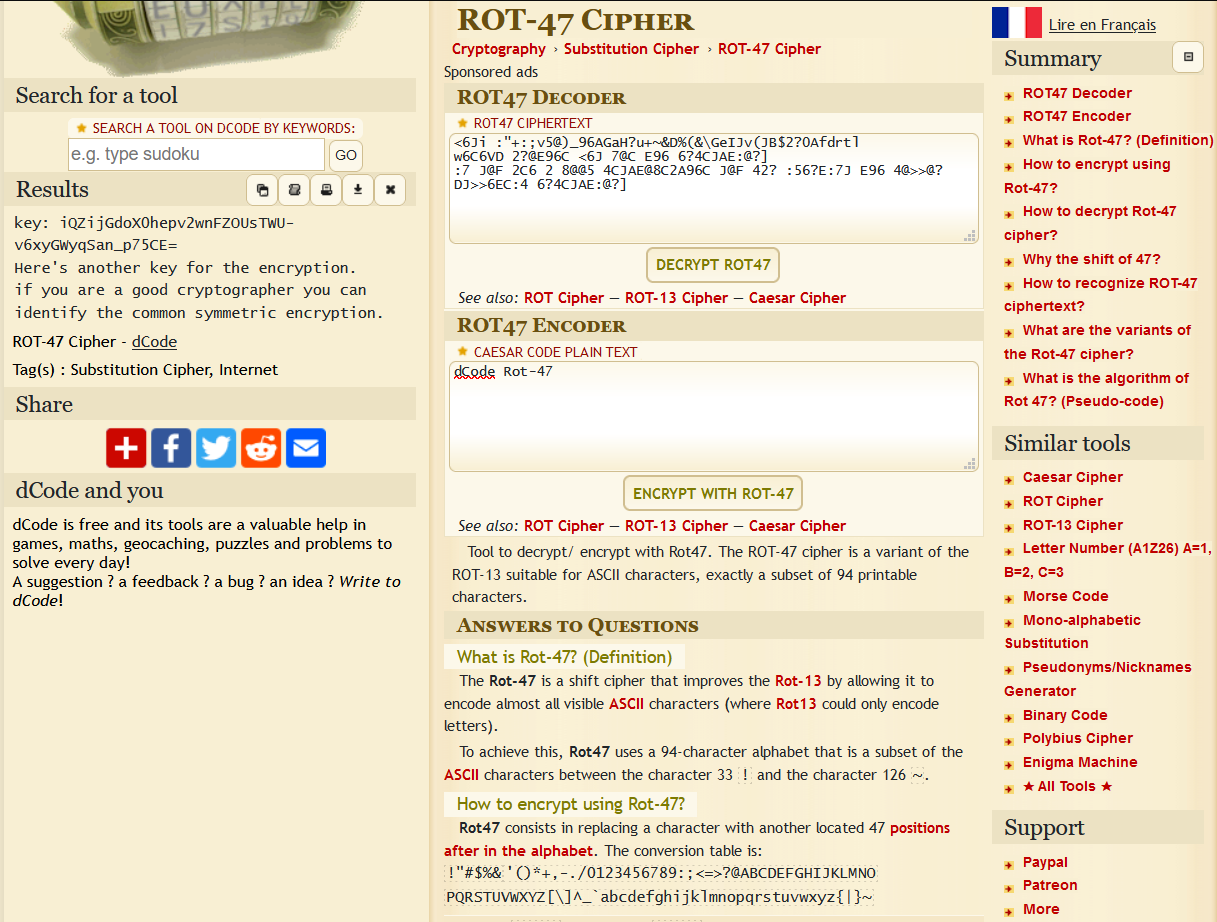The width and height of the screenshot is (1217, 922).
Task: Click the GO search button
Action: [x=346, y=155]
